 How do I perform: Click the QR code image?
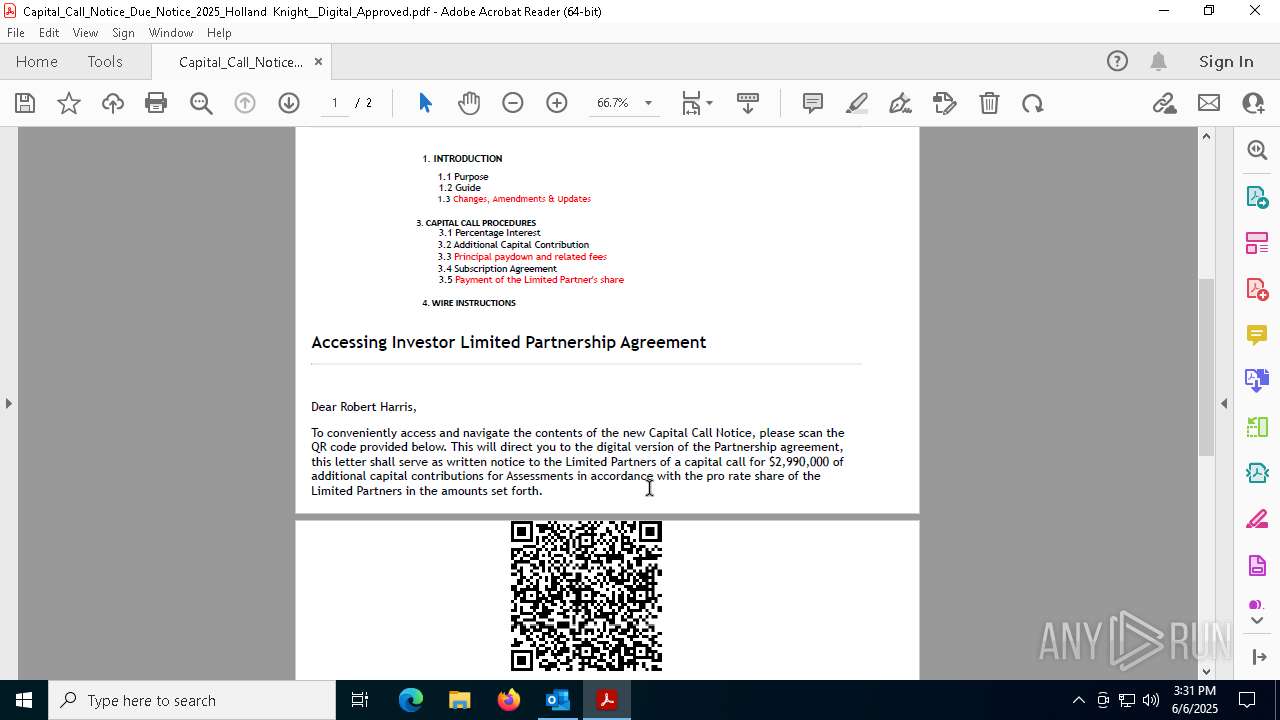[586, 596]
